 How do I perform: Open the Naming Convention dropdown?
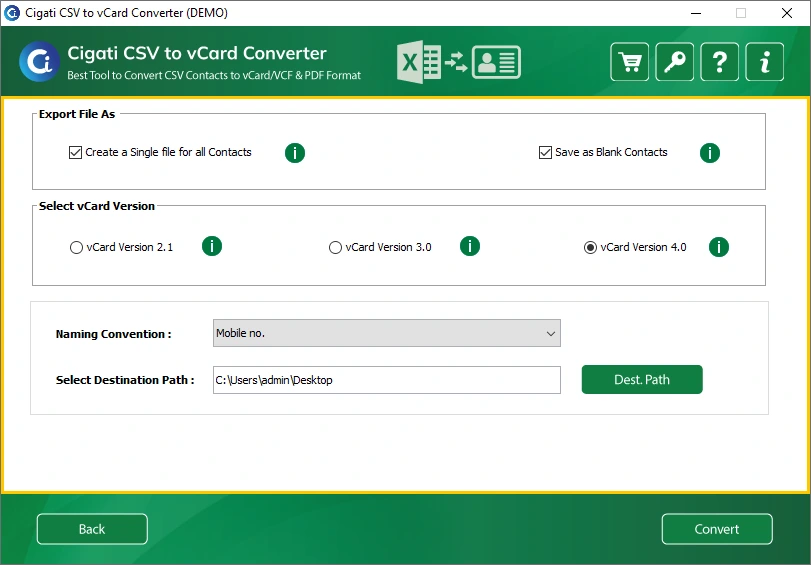[x=386, y=333]
